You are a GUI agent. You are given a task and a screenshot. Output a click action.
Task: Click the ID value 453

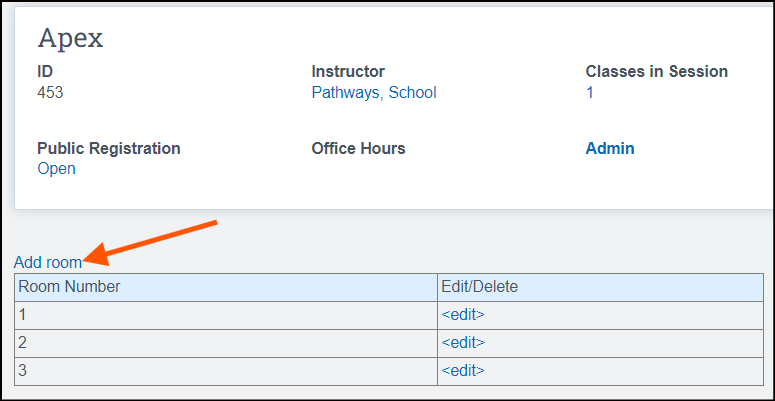[x=50, y=92]
